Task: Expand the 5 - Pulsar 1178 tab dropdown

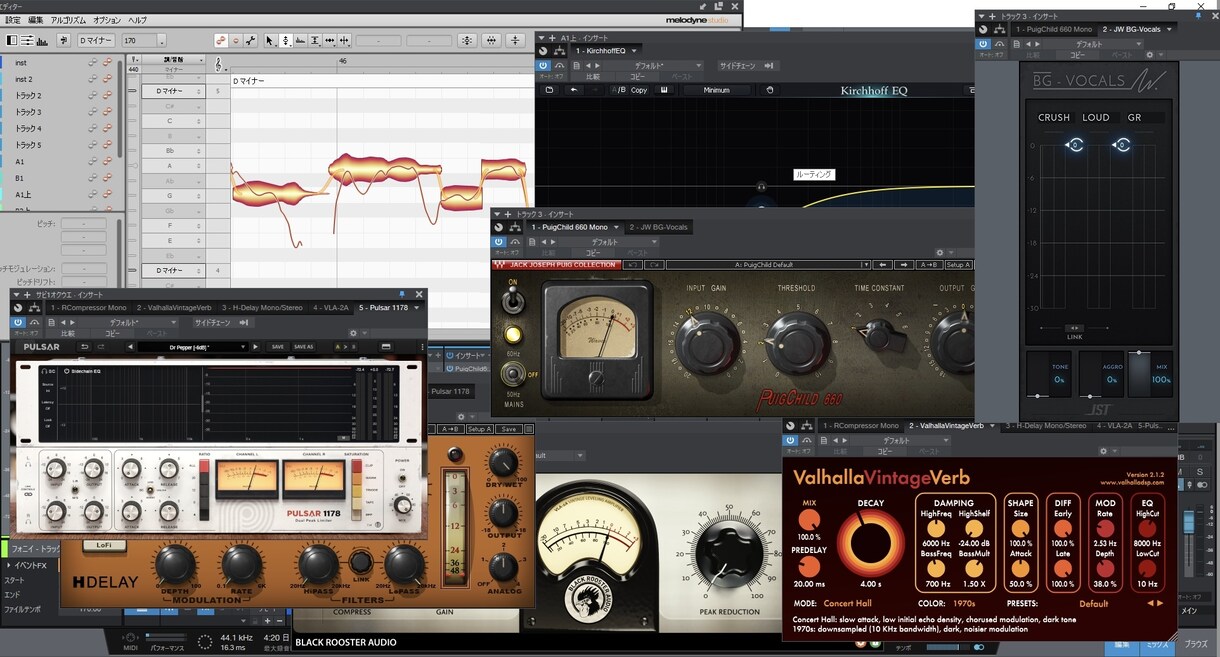Action: point(416,308)
